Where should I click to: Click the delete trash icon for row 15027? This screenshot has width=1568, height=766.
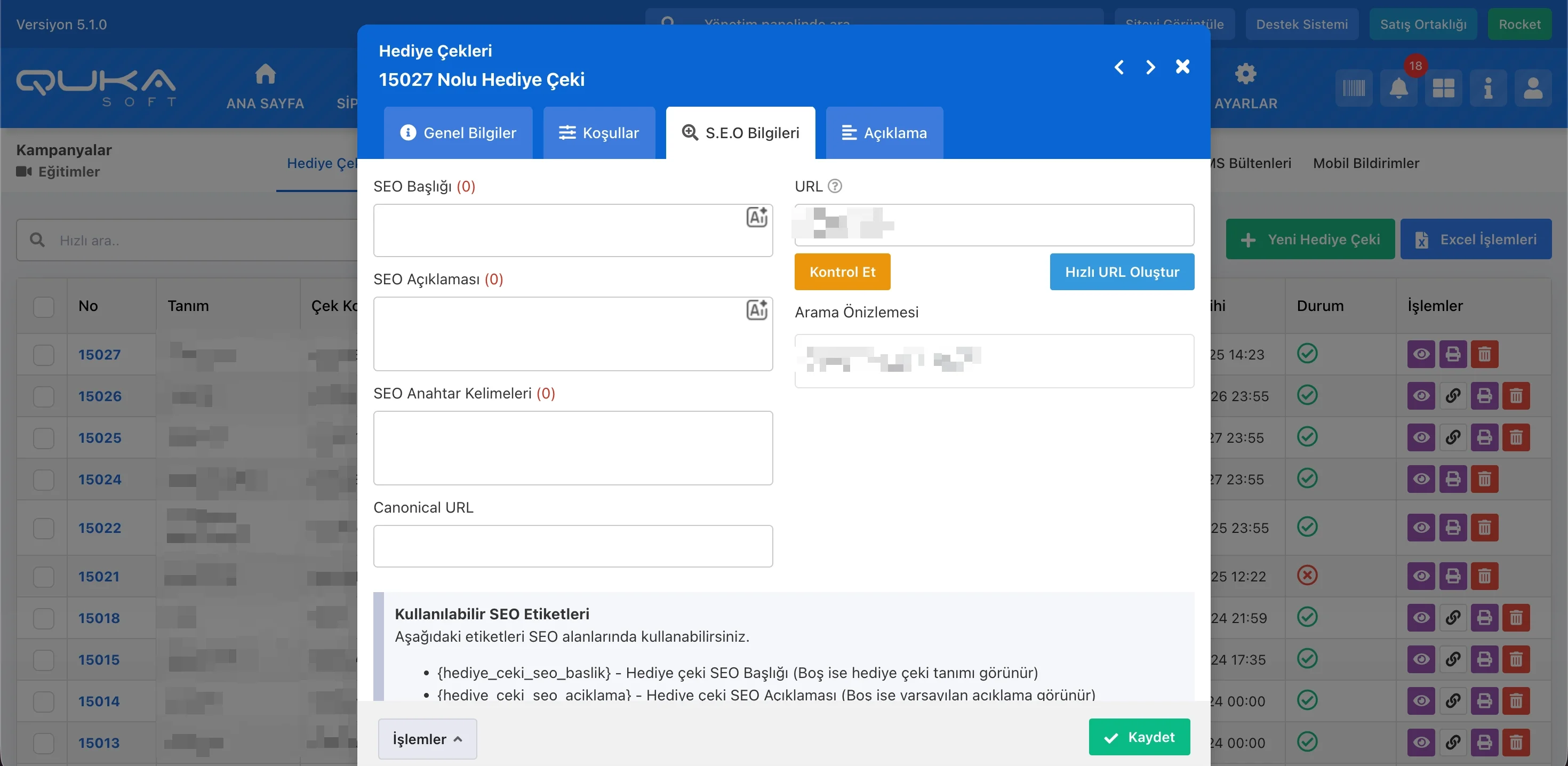(1484, 354)
